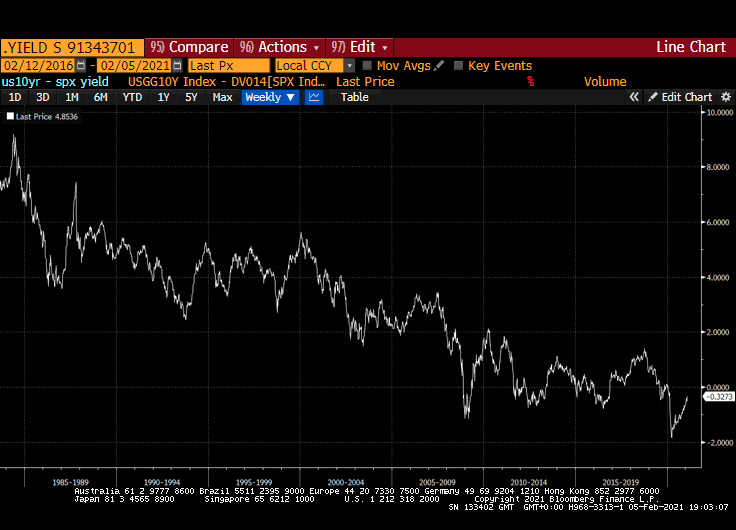This screenshot has width=736, height=530.
Task: Select the 1D range tab
Action: coord(15,97)
